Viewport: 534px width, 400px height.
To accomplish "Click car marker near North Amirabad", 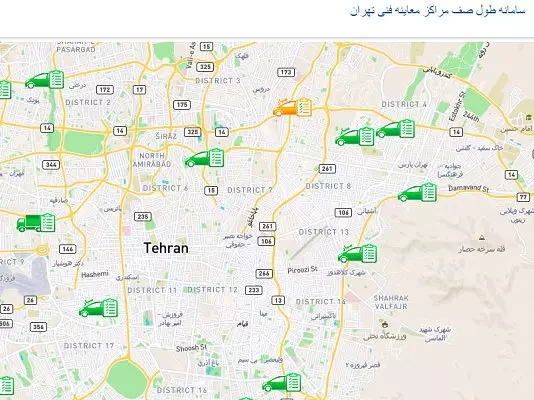I will (204, 158).
